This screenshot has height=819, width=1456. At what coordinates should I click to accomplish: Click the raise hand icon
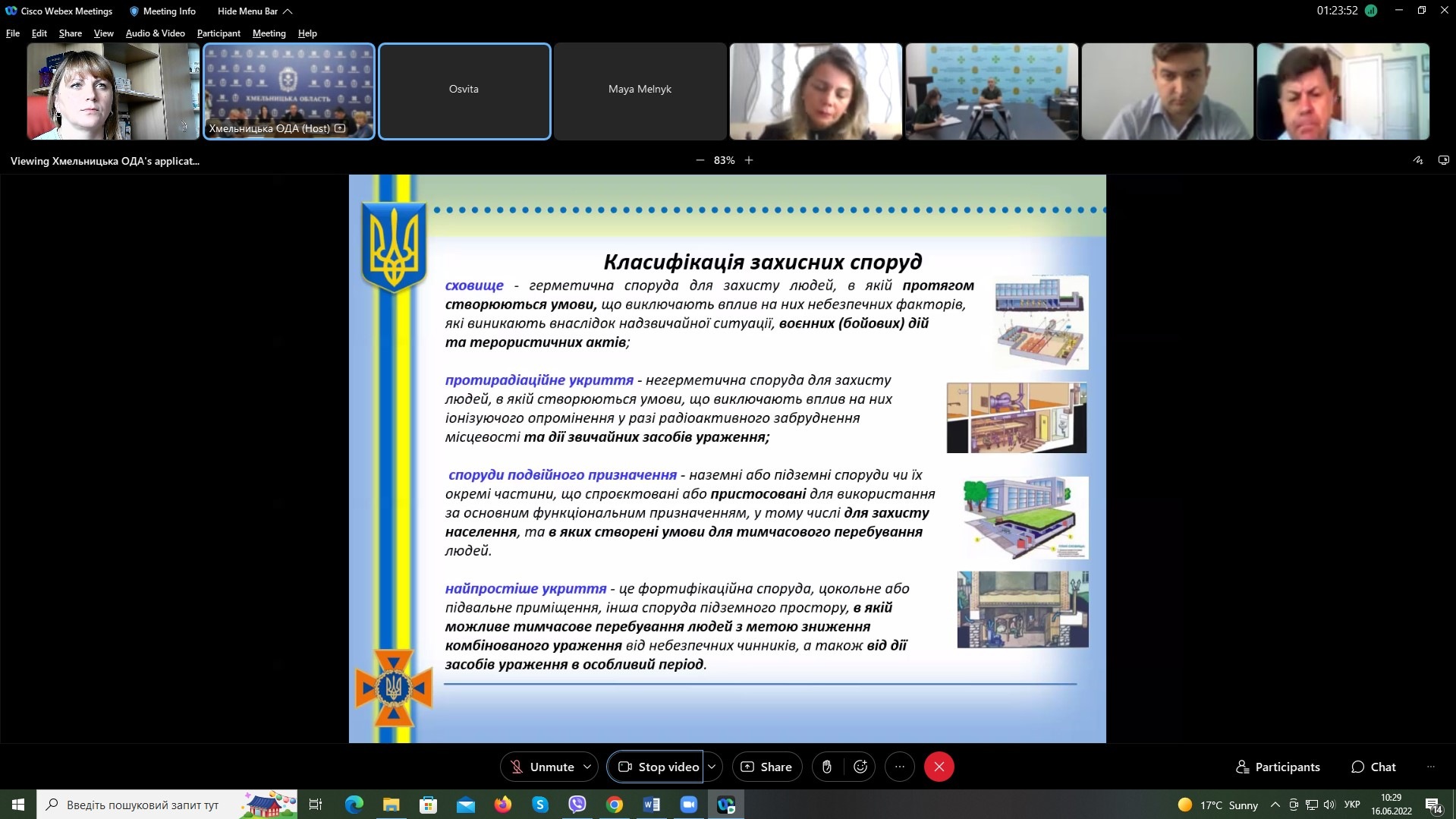[827, 767]
